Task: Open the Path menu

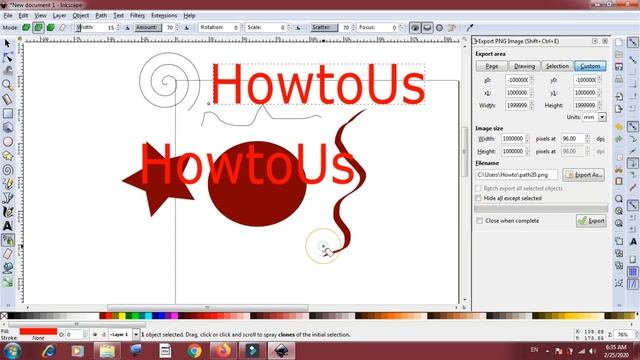Action: click(x=101, y=16)
